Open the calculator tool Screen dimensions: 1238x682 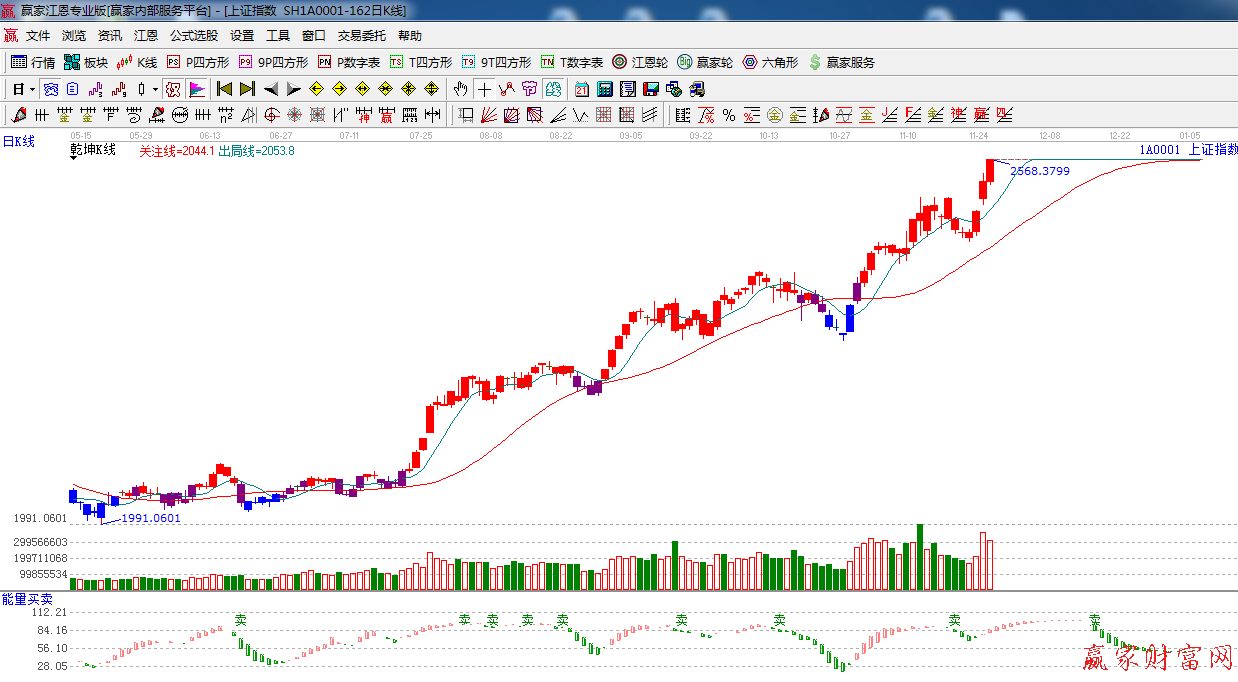[x=604, y=89]
